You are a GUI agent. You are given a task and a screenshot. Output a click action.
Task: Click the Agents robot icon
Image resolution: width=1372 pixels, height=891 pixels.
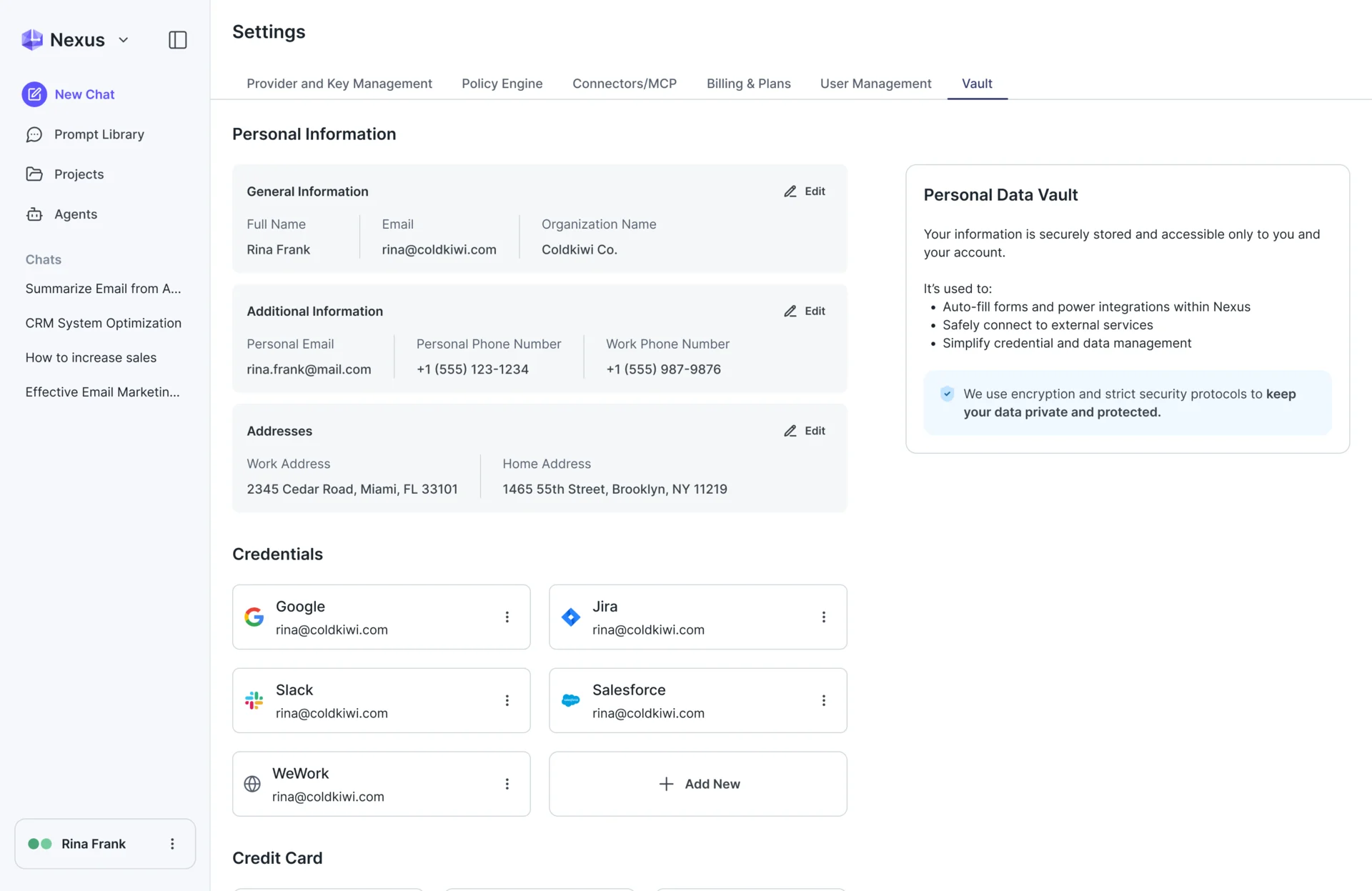pyautogui.click(x=34, y=214)
